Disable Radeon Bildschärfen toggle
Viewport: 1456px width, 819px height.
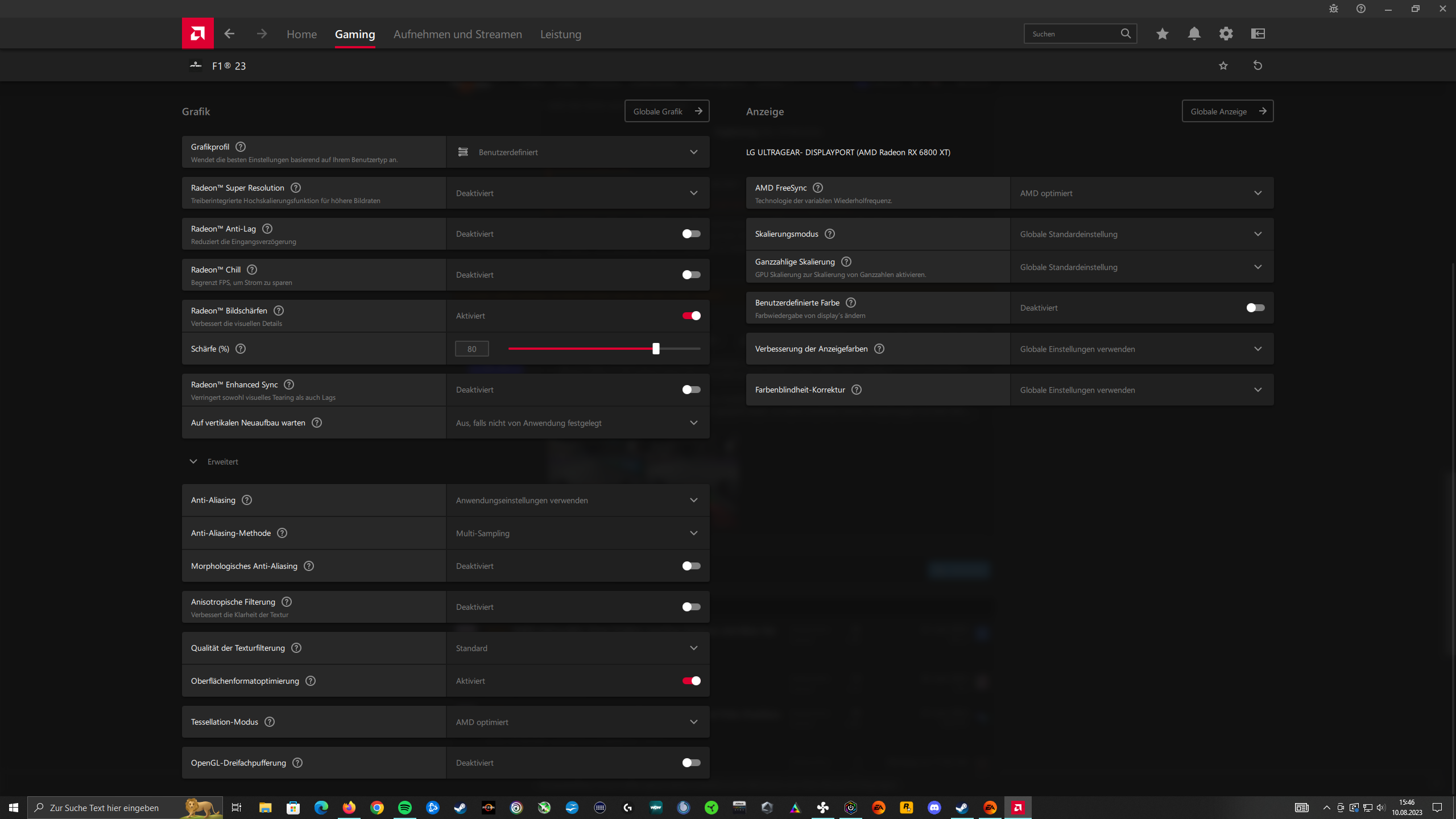[691, 316]
